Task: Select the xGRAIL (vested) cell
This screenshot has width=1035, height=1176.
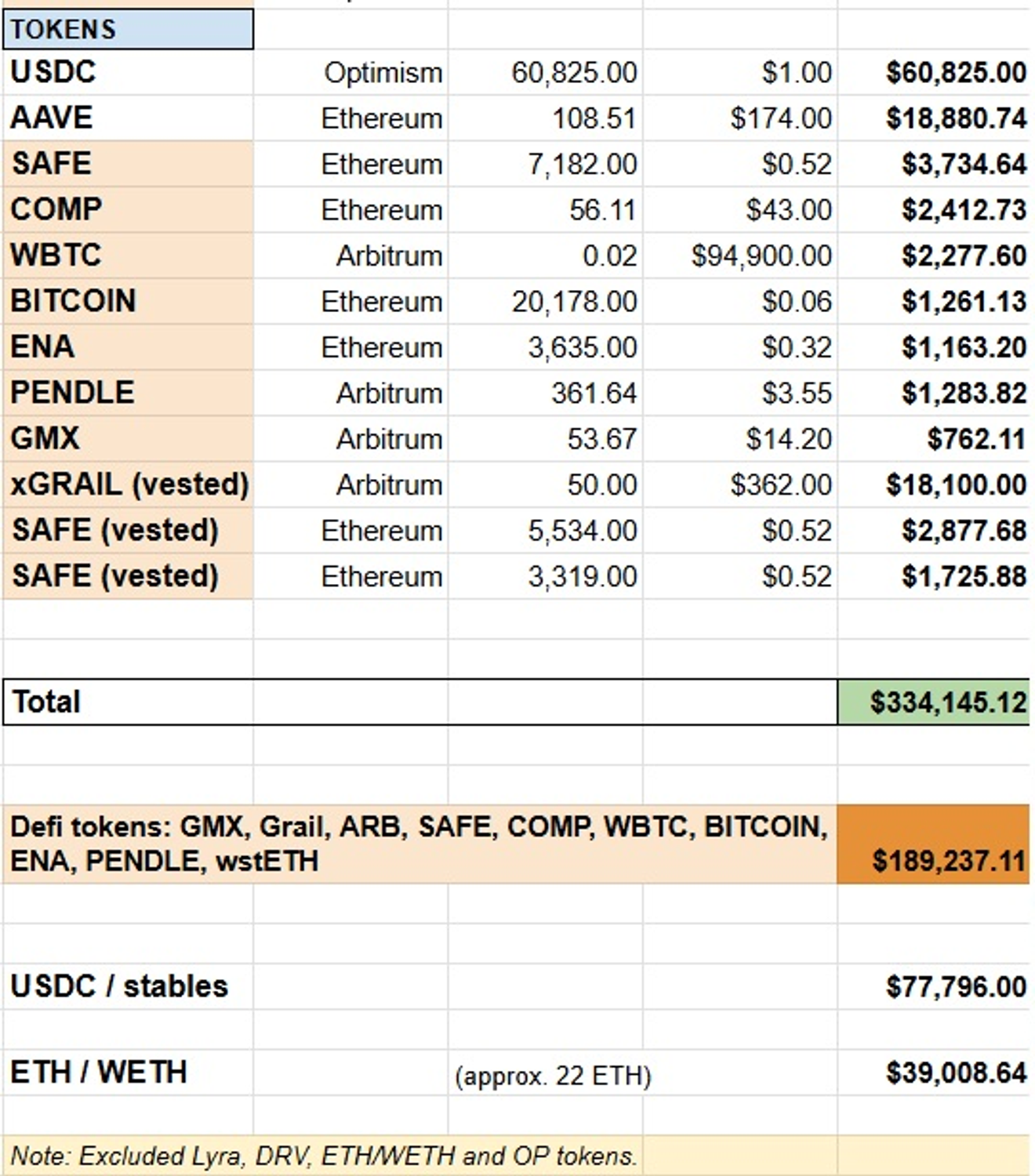Action: pyautogui.click(x=129, y=485)
